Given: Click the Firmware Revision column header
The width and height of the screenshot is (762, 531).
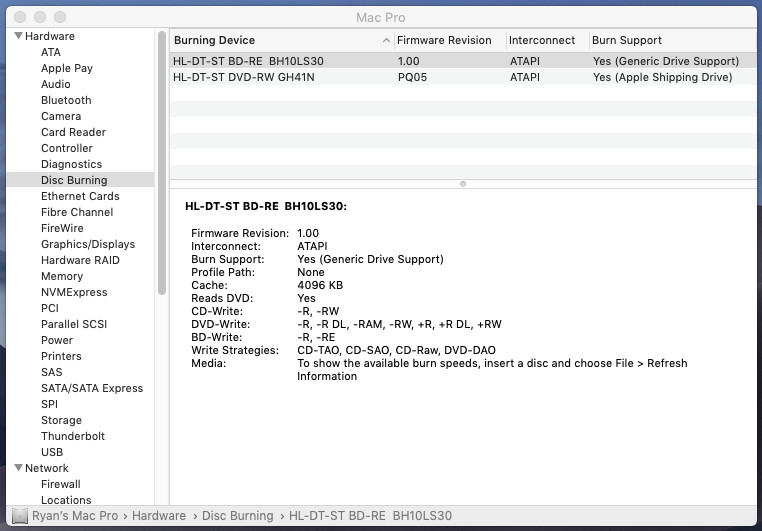Looking at the screenshot, I should pyautogui.click(x=444, y=40).
